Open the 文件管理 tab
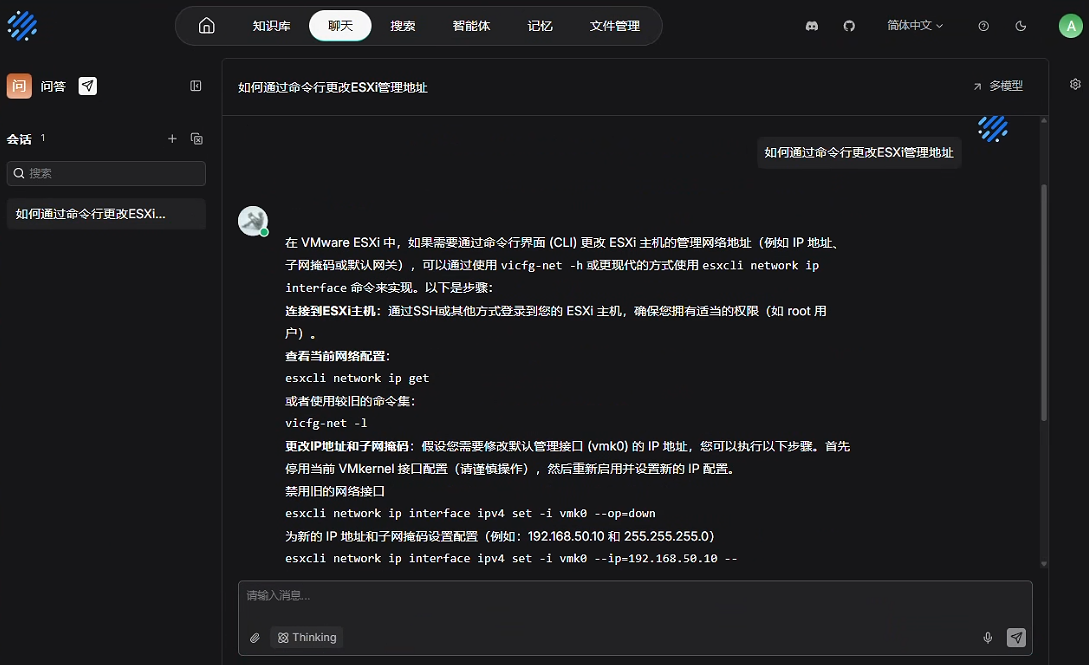Screen dimensions: 1089x665 pos(615,26)
